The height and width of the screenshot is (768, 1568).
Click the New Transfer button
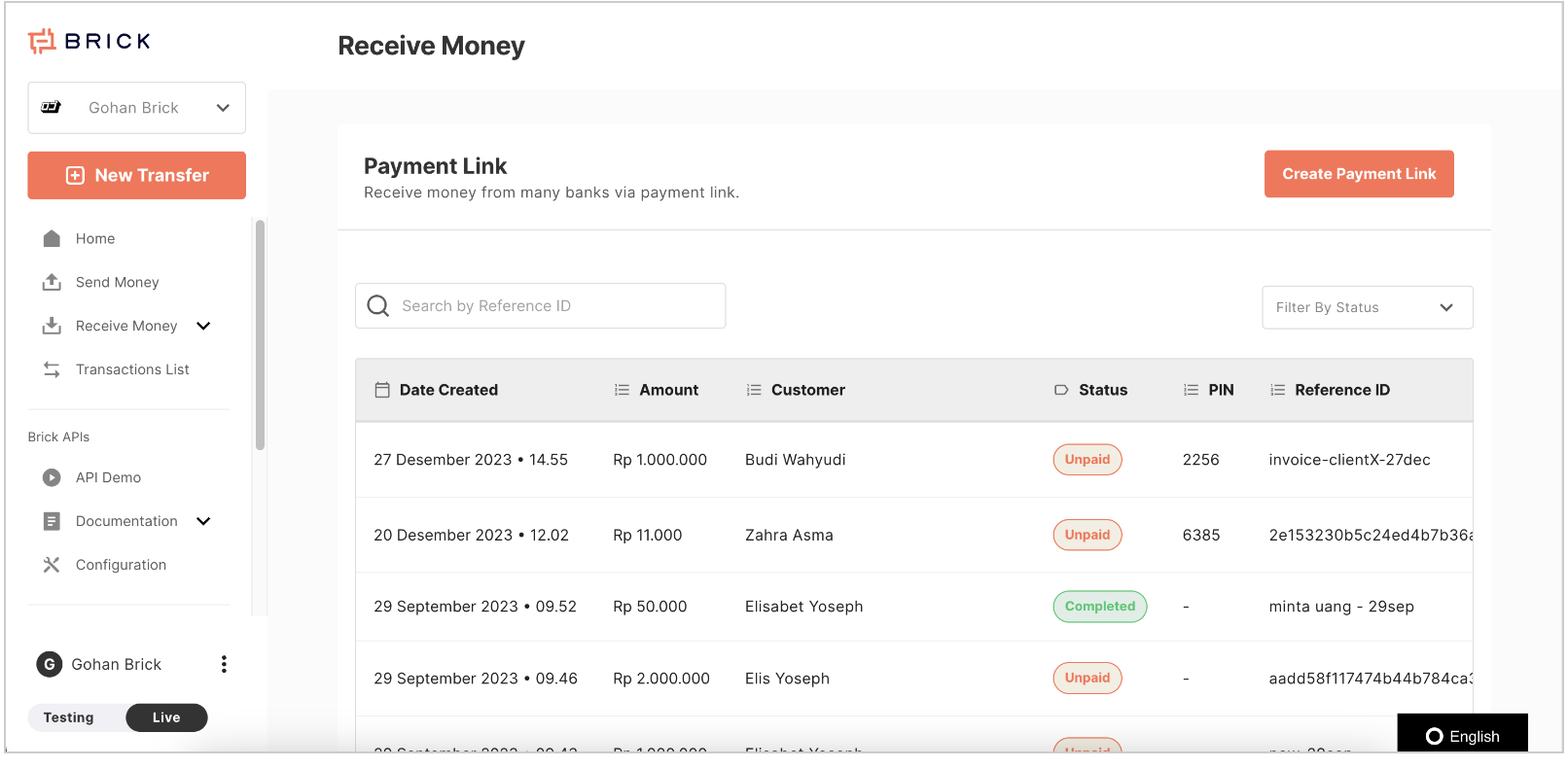pos(136,175)
